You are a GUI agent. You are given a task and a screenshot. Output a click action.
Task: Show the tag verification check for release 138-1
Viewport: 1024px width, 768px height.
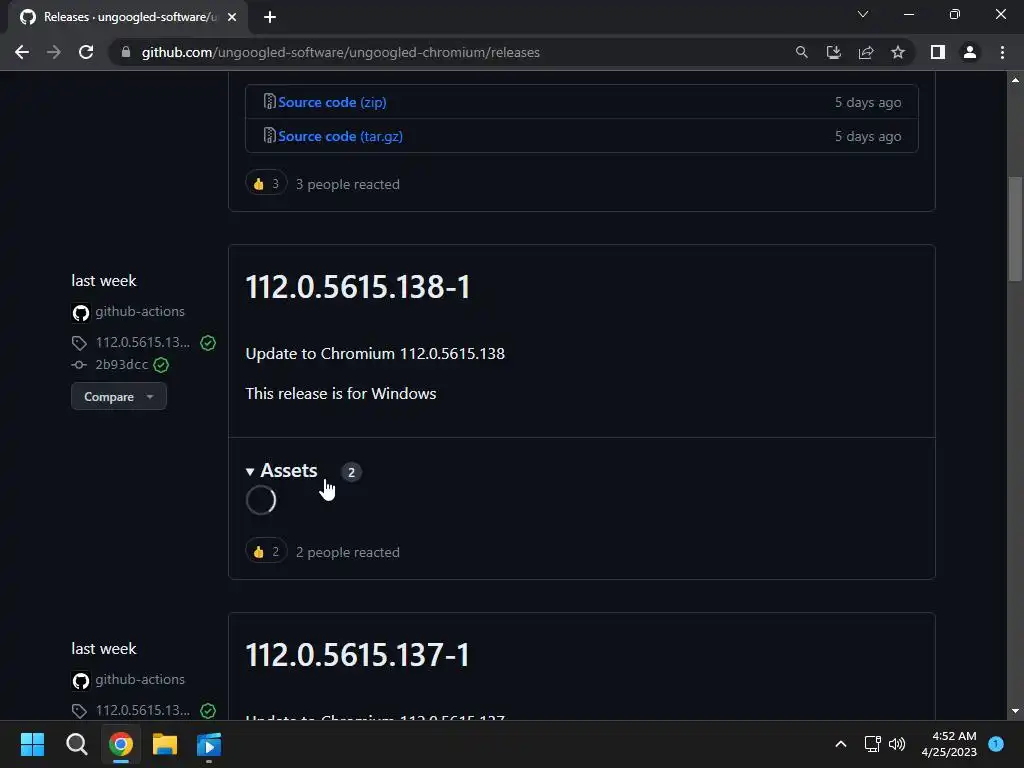208,343
